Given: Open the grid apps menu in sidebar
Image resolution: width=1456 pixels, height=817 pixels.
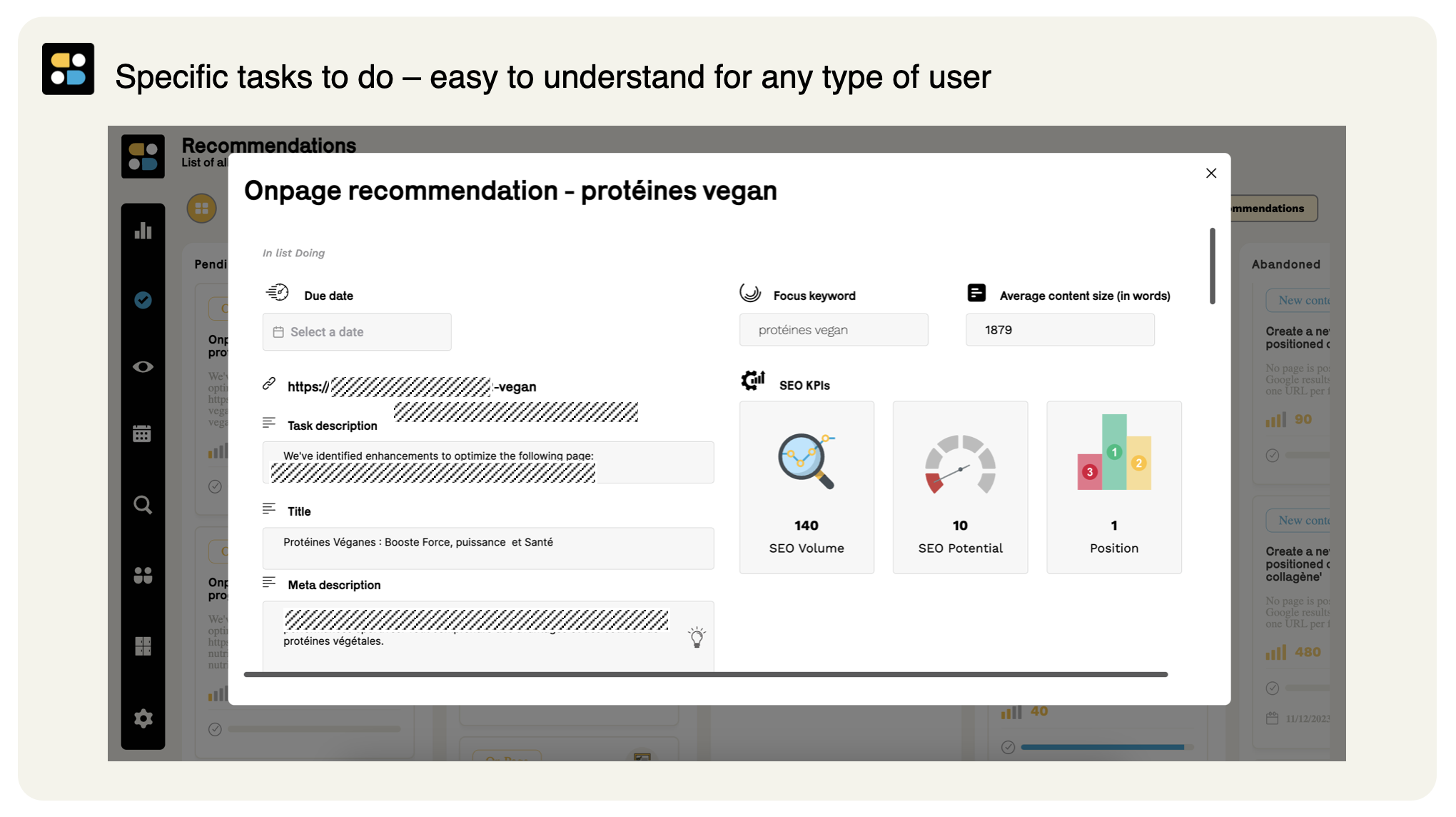Looking at the screenshot, I should coord(143,646).
